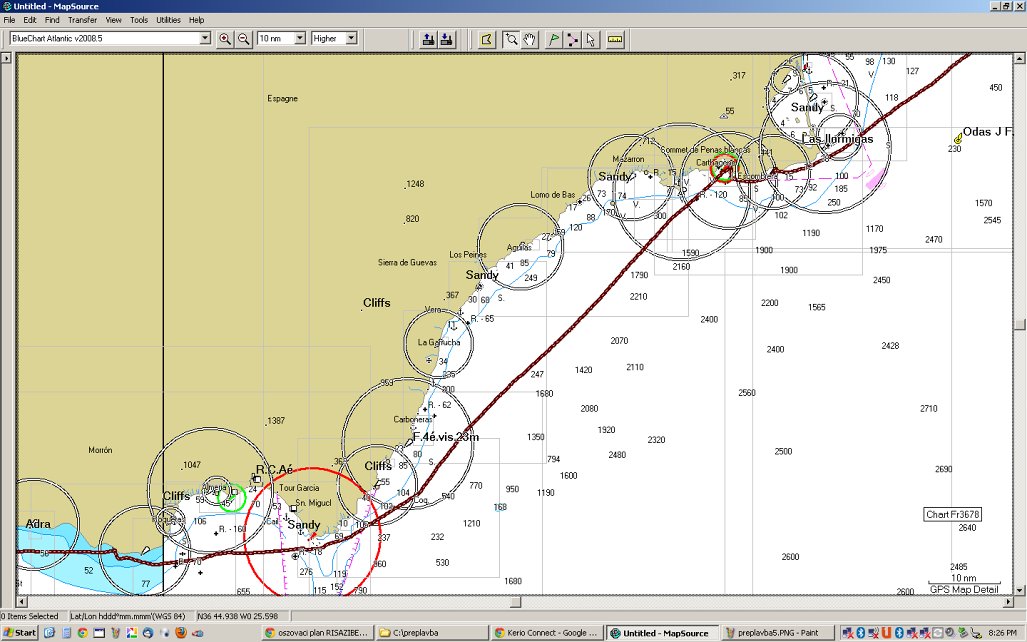
Task: Click Receive From Device toolbar icon
Action: pyautogui.click(x=446, y=39)
